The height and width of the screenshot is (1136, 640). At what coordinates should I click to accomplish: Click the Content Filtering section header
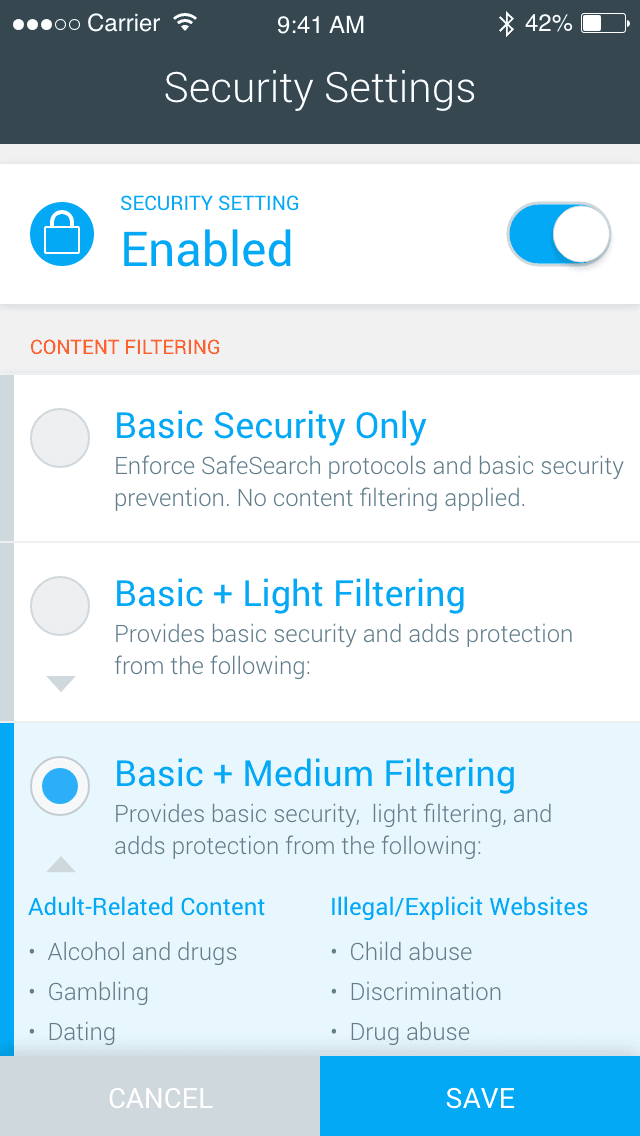click(124, 347)
